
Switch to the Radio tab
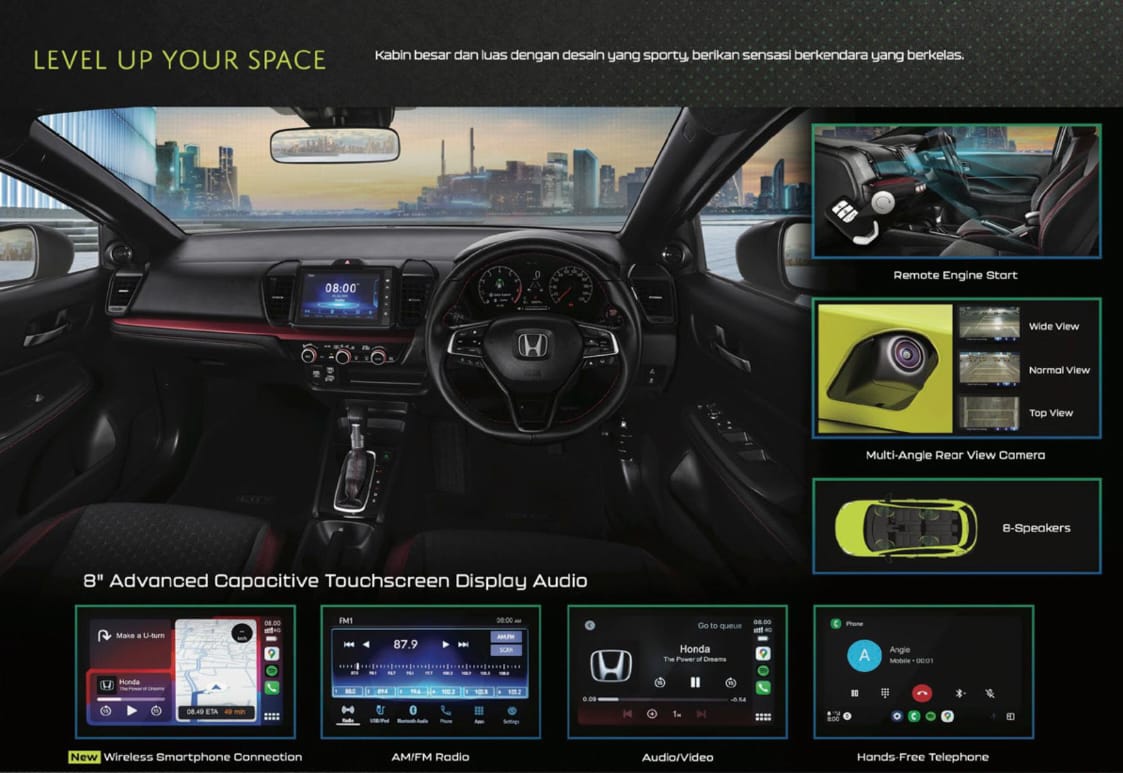click(x=347, y=714)
